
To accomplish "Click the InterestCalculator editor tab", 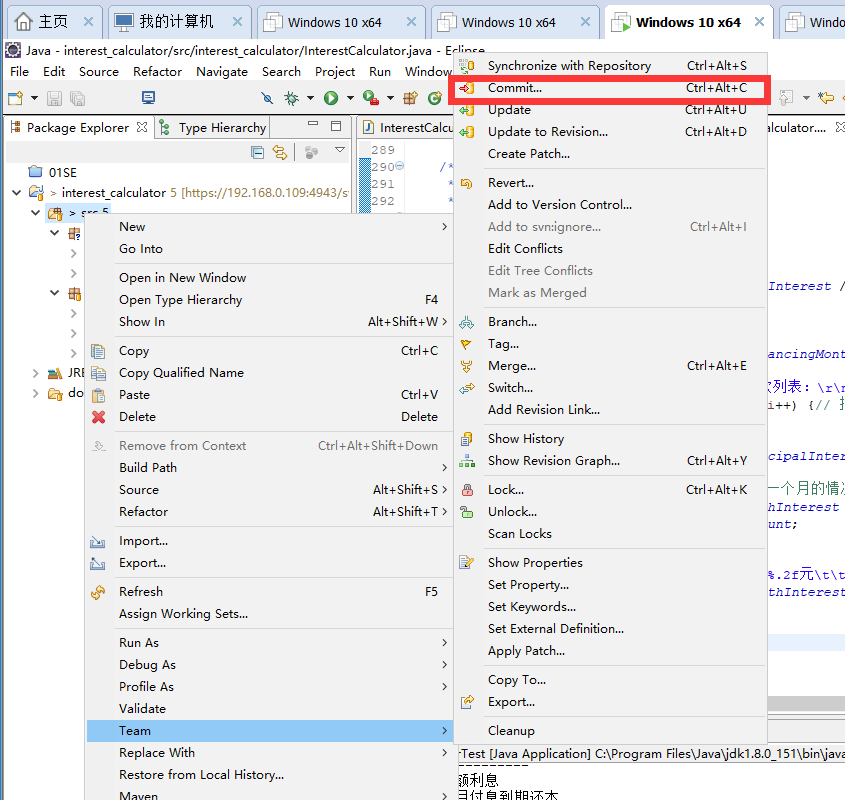I will point(407,128).
